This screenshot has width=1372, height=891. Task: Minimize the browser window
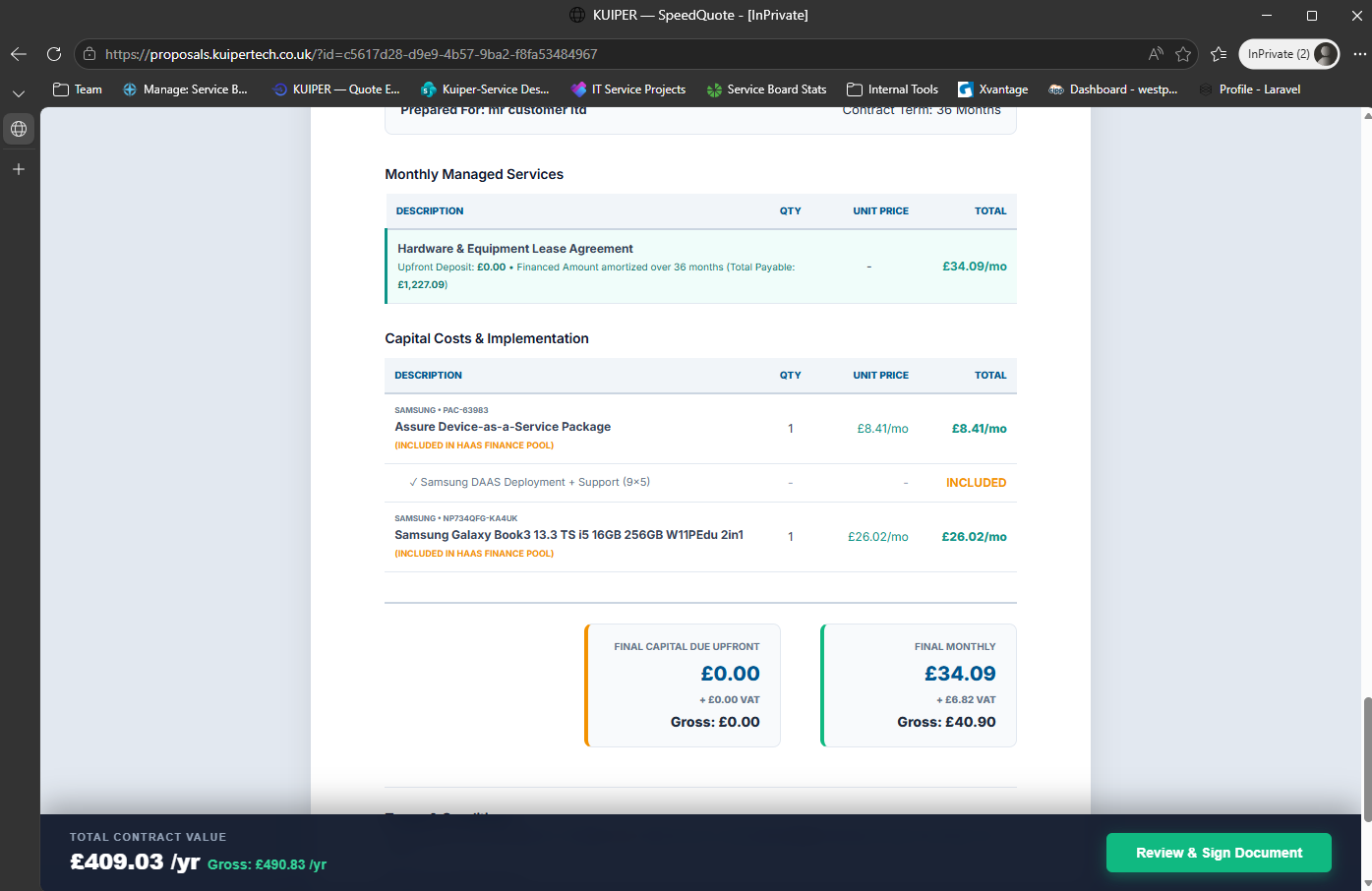click(x=1267, y=15)
